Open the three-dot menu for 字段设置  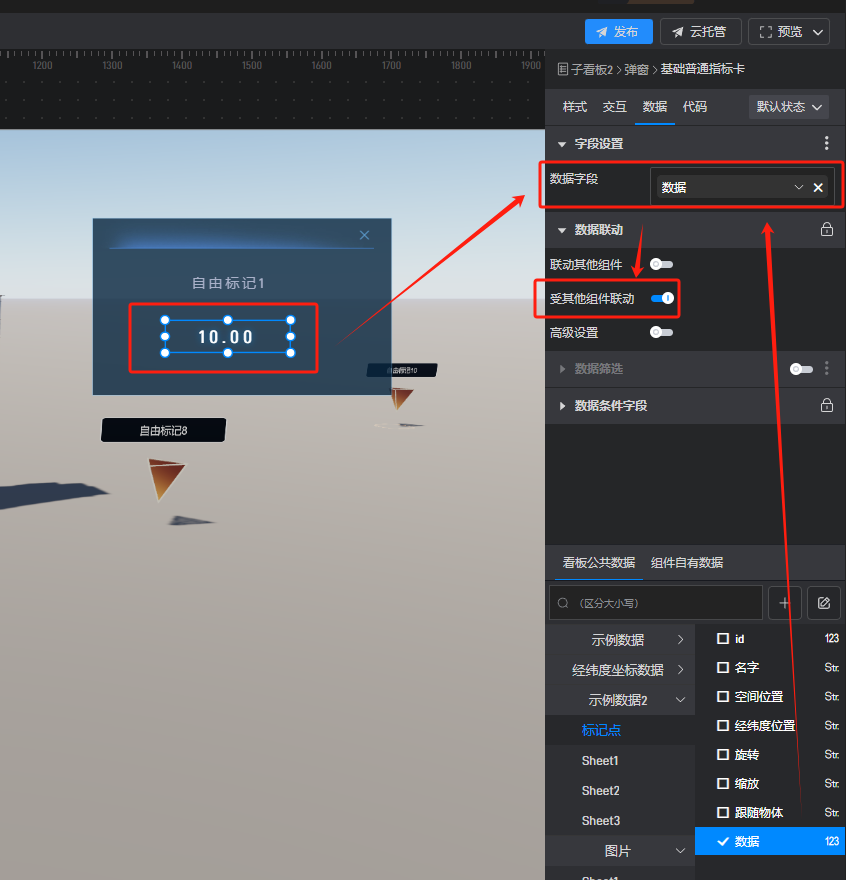tap(826, 143)
